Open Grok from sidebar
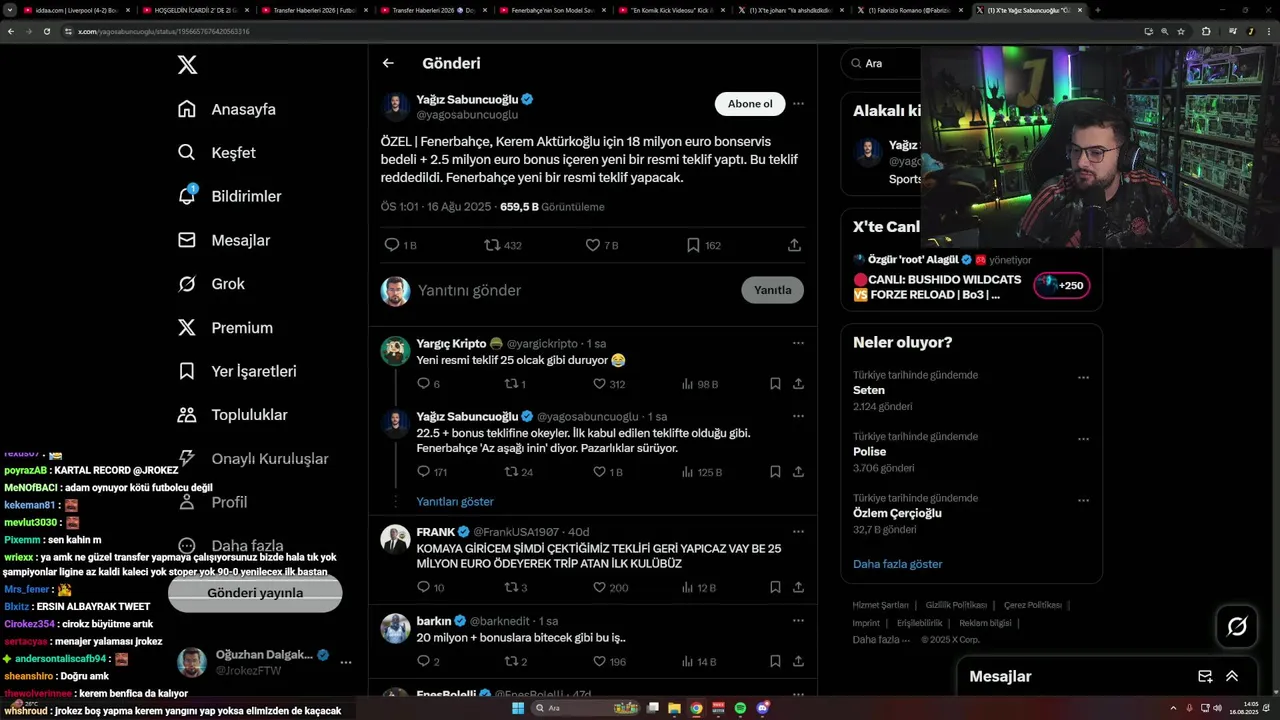 (211, 284)
